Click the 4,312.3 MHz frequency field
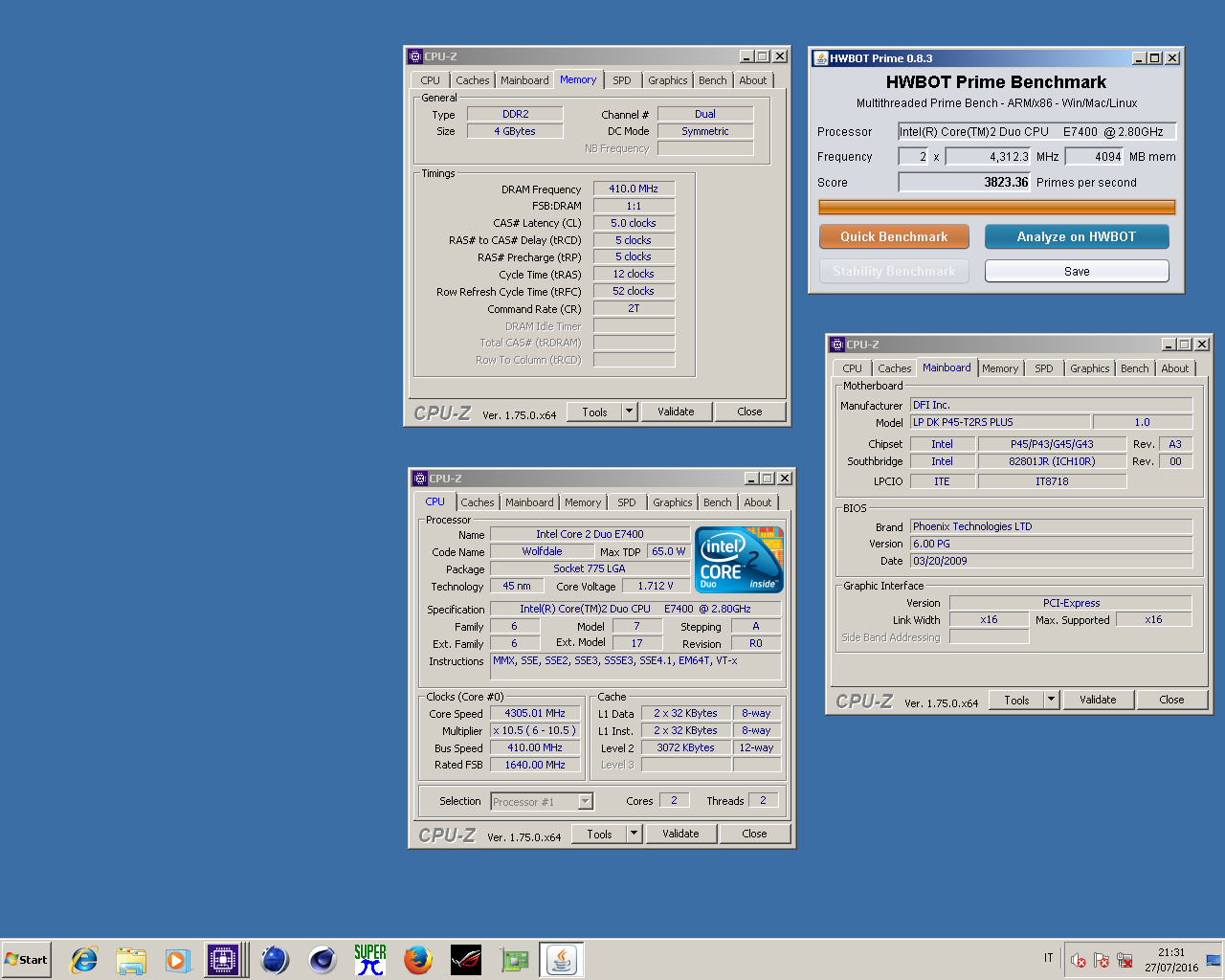1225x980 pixels. click(988, 156)
